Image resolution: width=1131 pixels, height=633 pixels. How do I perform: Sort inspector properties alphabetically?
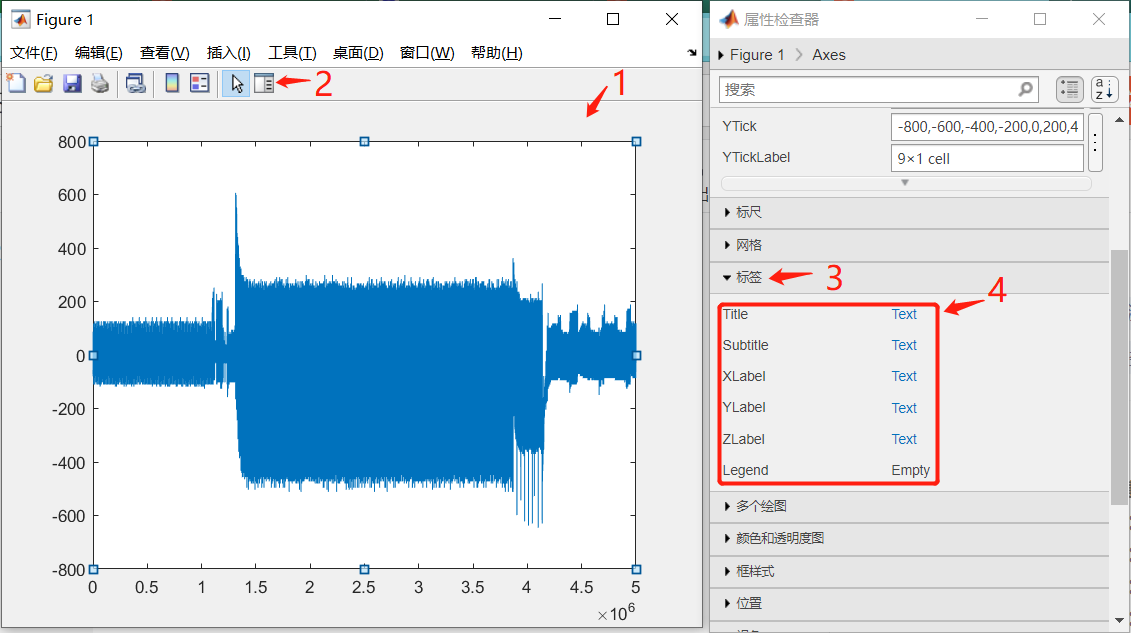[x=1103, y=89]
